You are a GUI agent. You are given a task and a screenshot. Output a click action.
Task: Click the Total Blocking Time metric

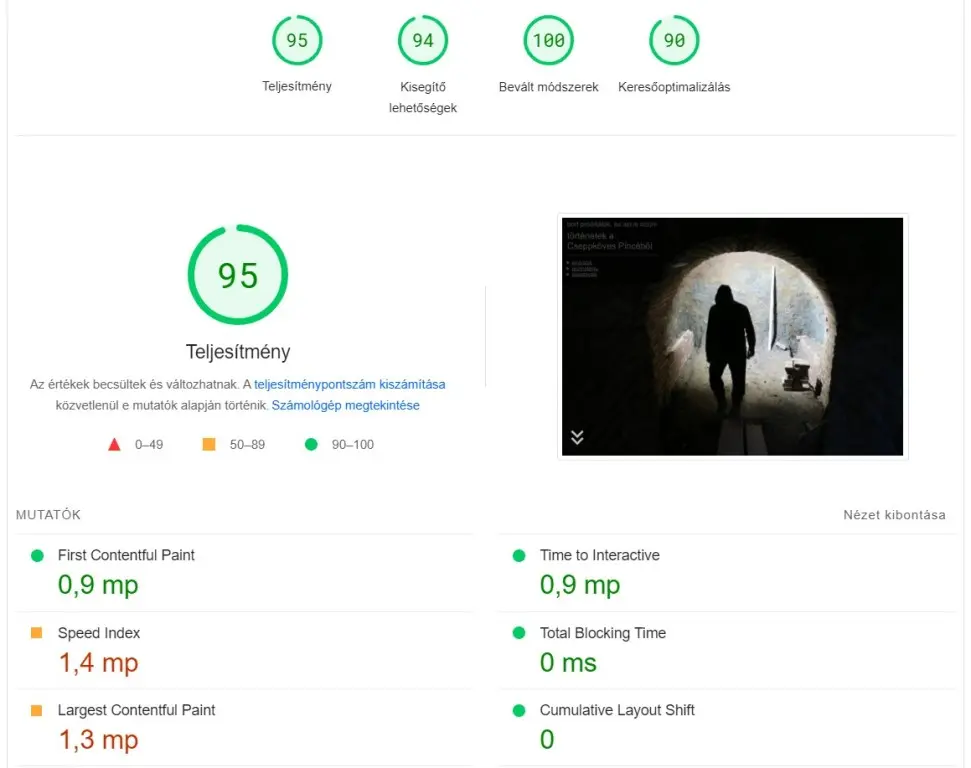pos(602,633)
